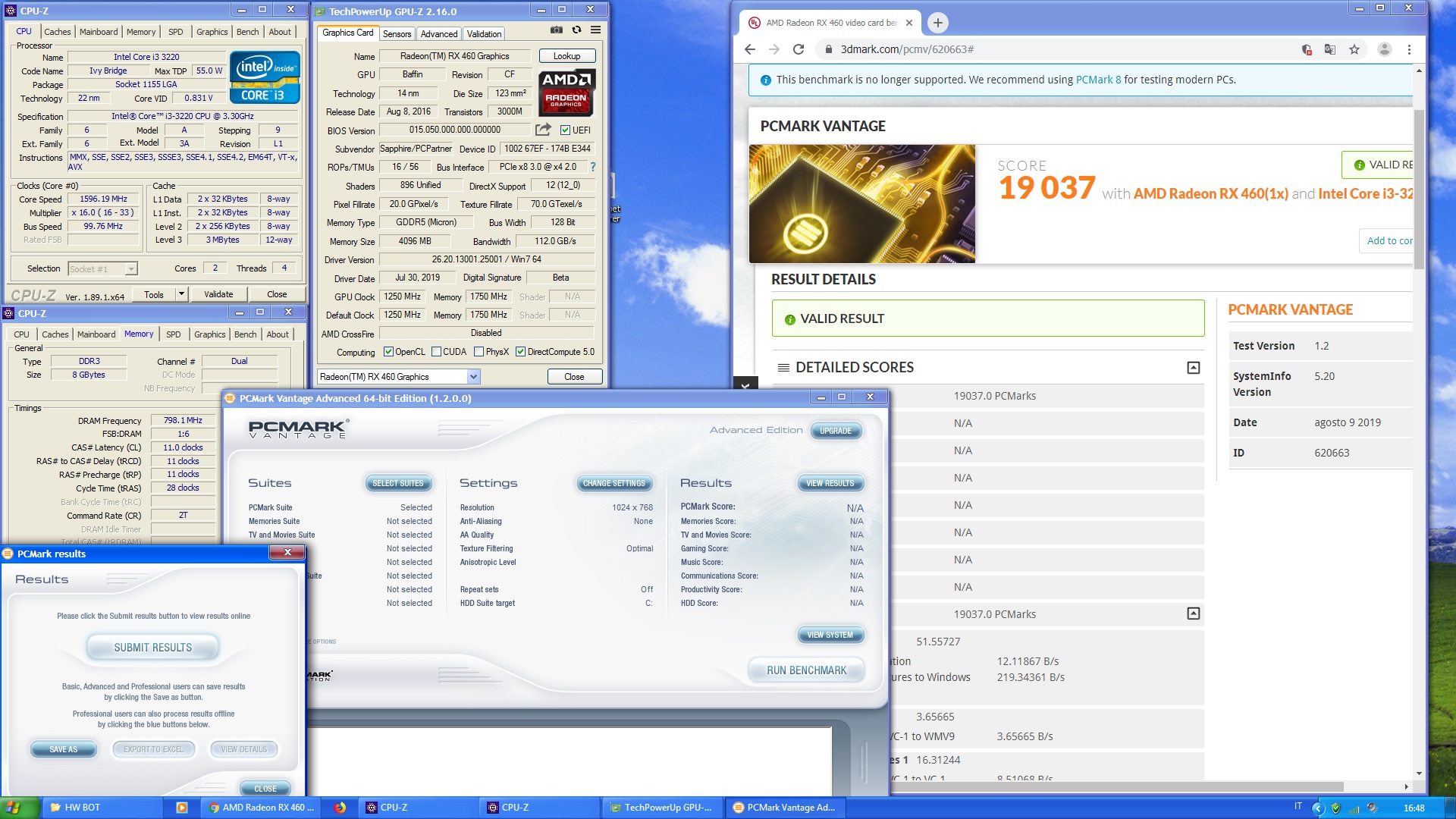Click Change Settings button

pyautogui.click(x=614, y=483)
